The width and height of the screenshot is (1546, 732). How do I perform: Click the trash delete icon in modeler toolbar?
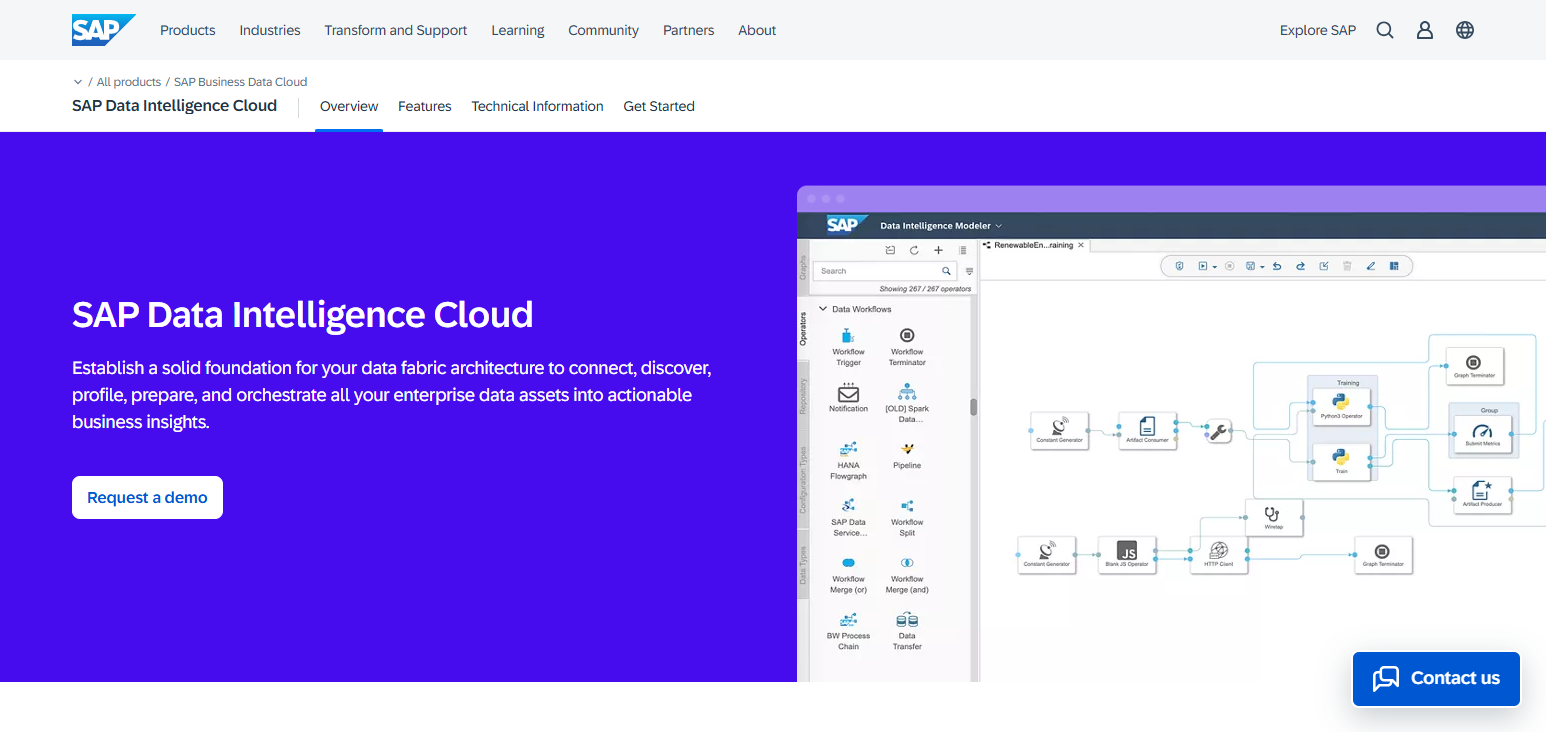coord(1347,266)
